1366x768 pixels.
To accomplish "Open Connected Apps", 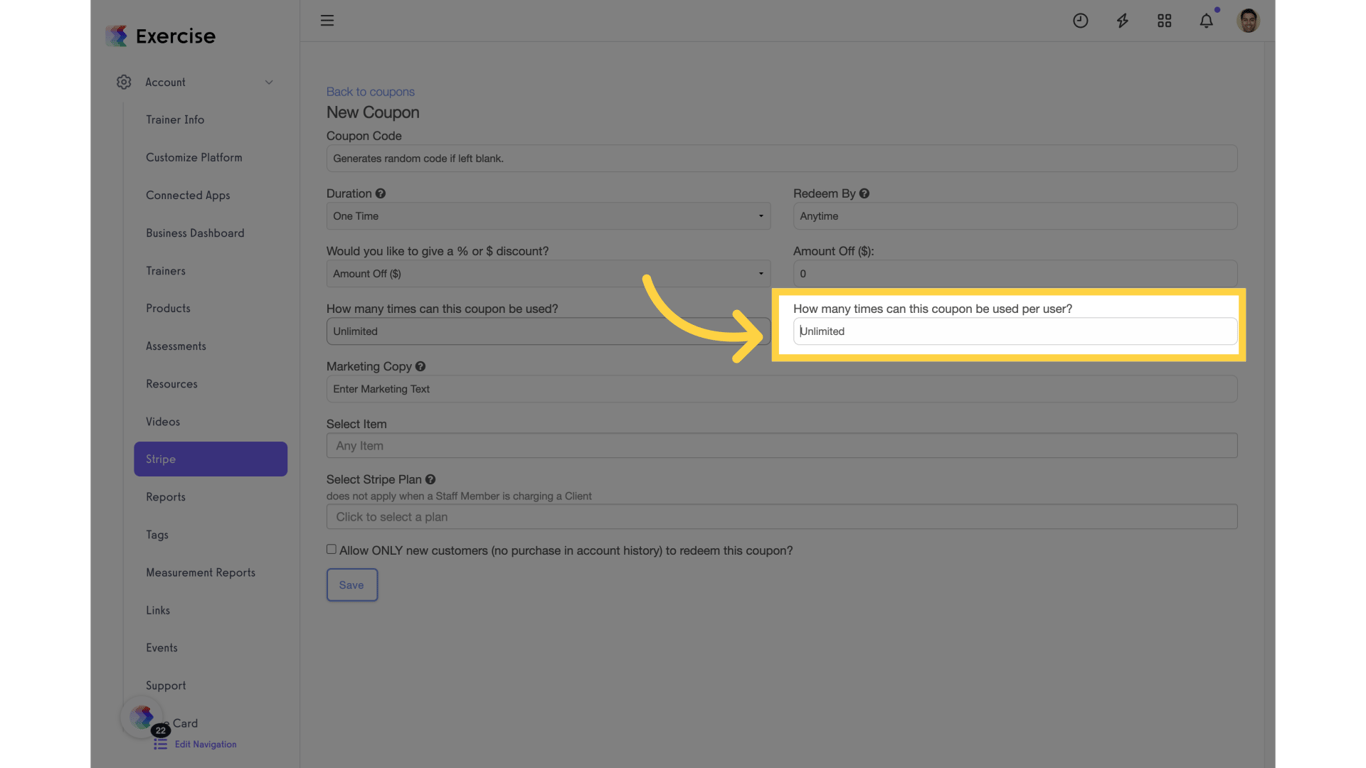I will pos(188,195).
